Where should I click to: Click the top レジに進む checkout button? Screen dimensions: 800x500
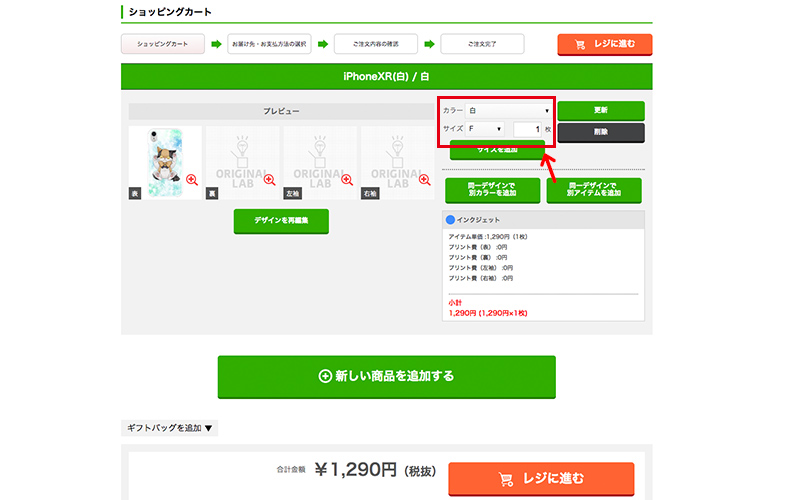pyautogui.click(x=605, y=44)
